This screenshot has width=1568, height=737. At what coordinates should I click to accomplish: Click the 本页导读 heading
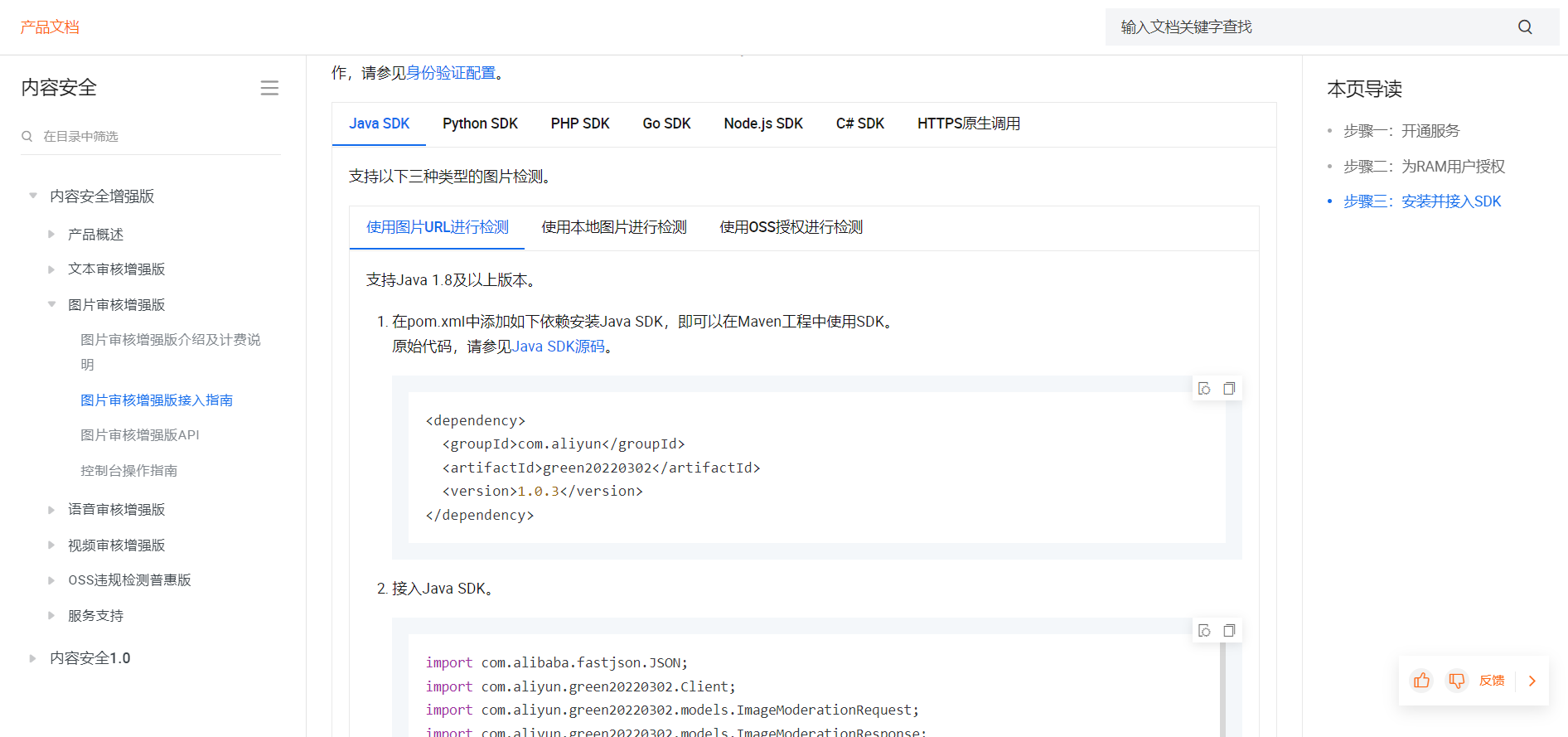point(1364,89)
